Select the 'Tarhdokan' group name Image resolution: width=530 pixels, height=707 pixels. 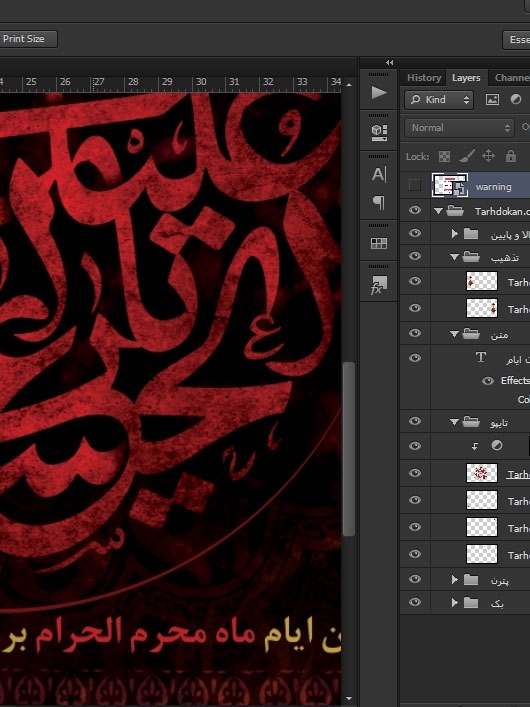(502, 211)
